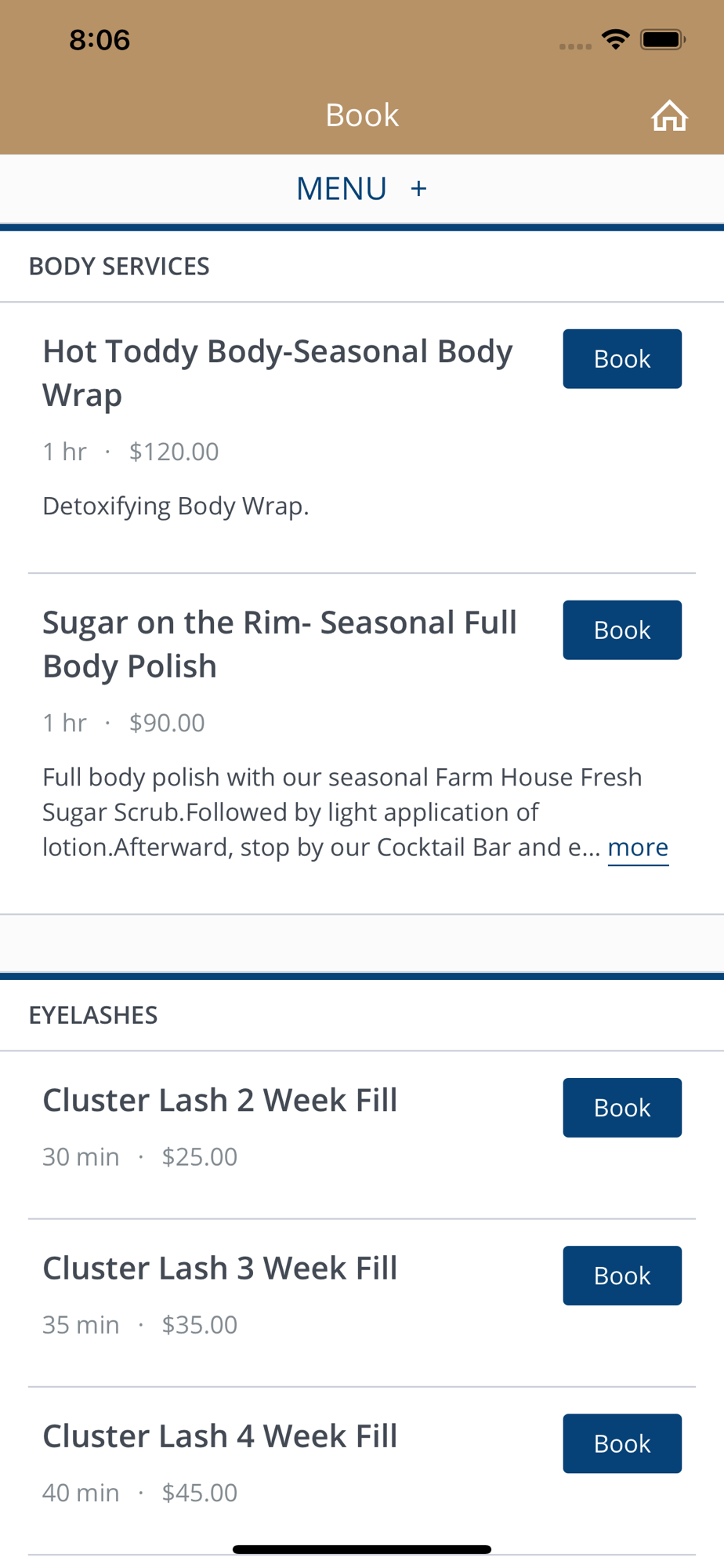Tap the Book page title in header
The image size is (724, 1568).
tap(362, 115)
